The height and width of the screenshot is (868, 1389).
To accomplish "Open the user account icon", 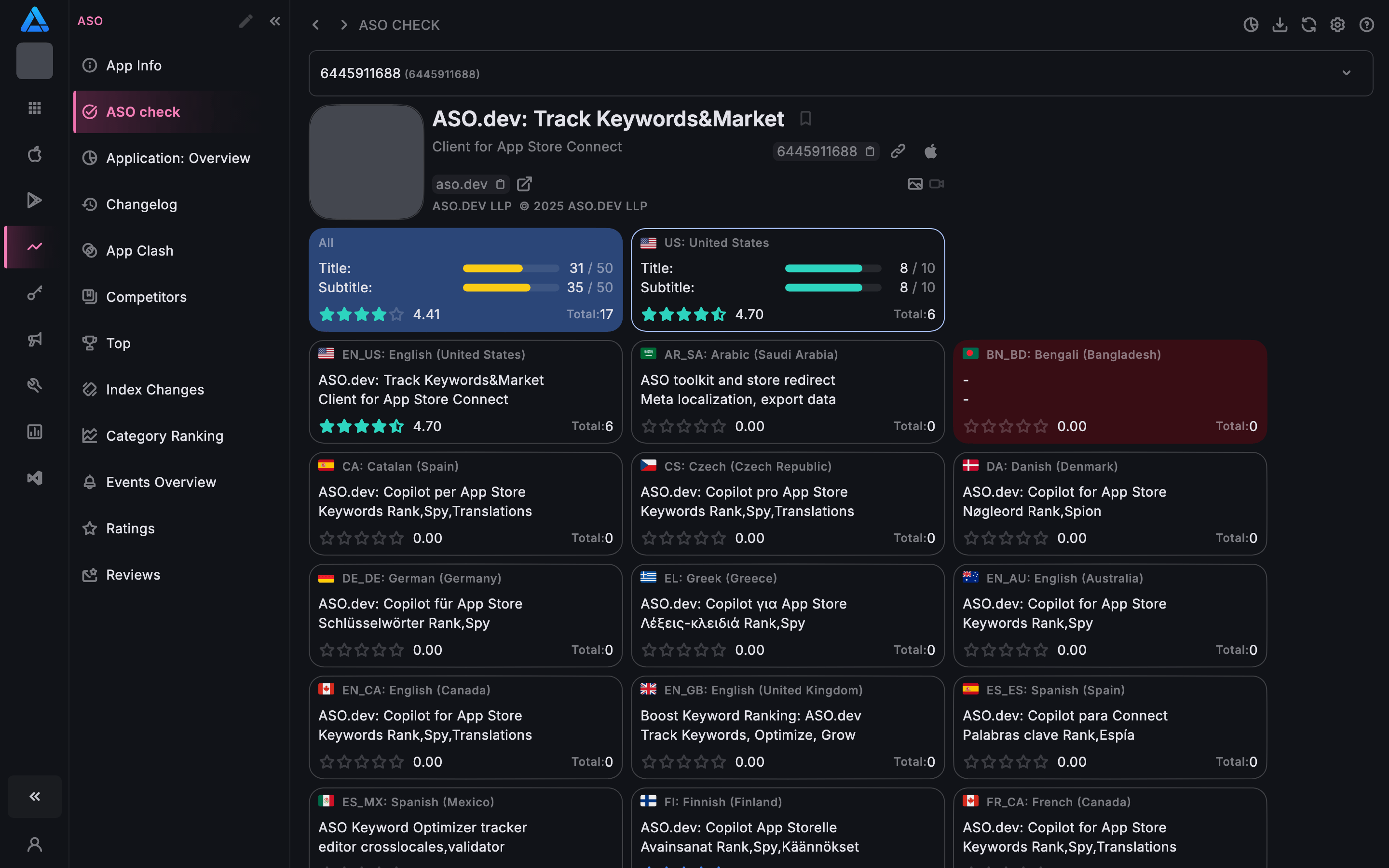I will tap(34, 844).
